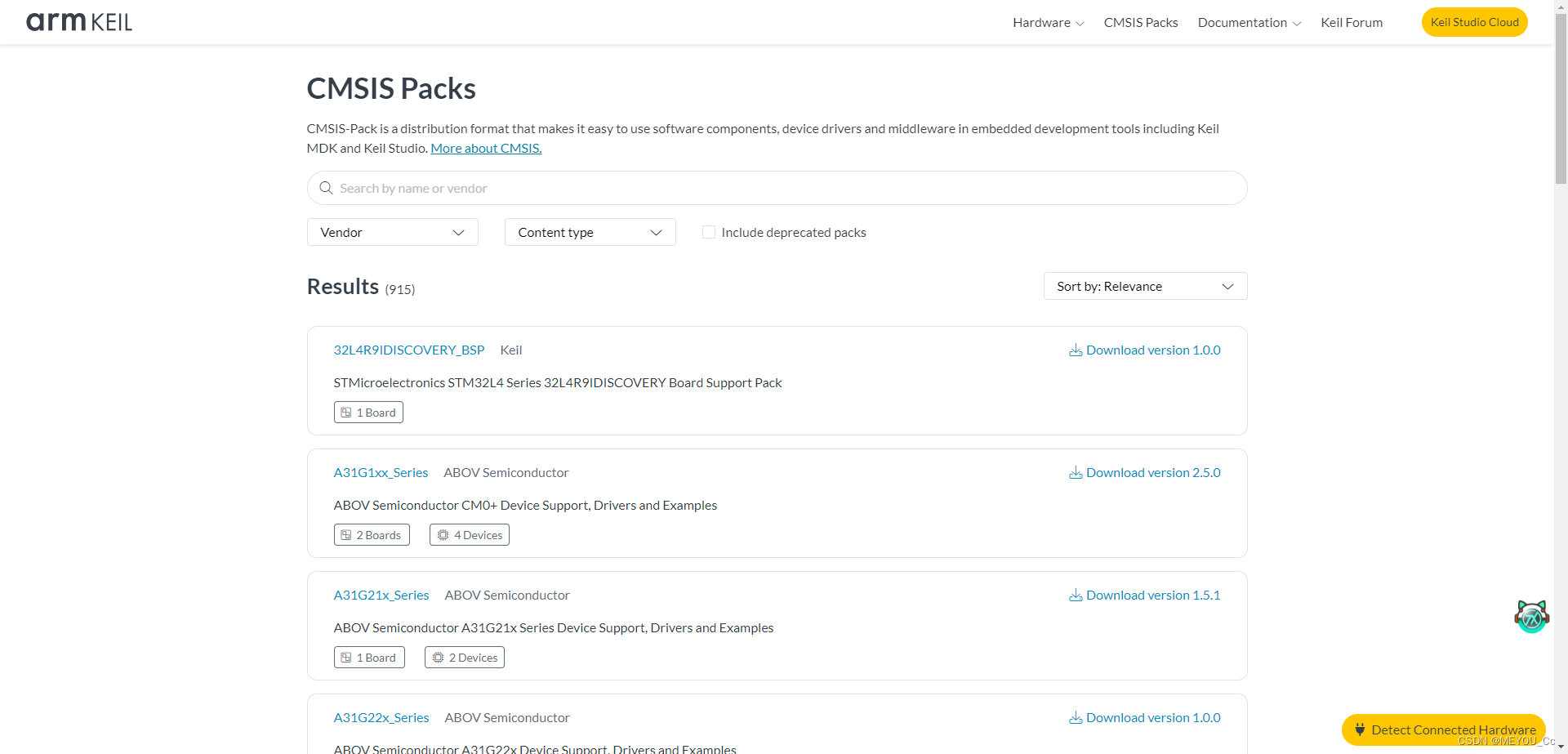This screenshot has width=1568, height=754.
Task: Open Sort by: Relevance dropdown
Action: 1145,286
